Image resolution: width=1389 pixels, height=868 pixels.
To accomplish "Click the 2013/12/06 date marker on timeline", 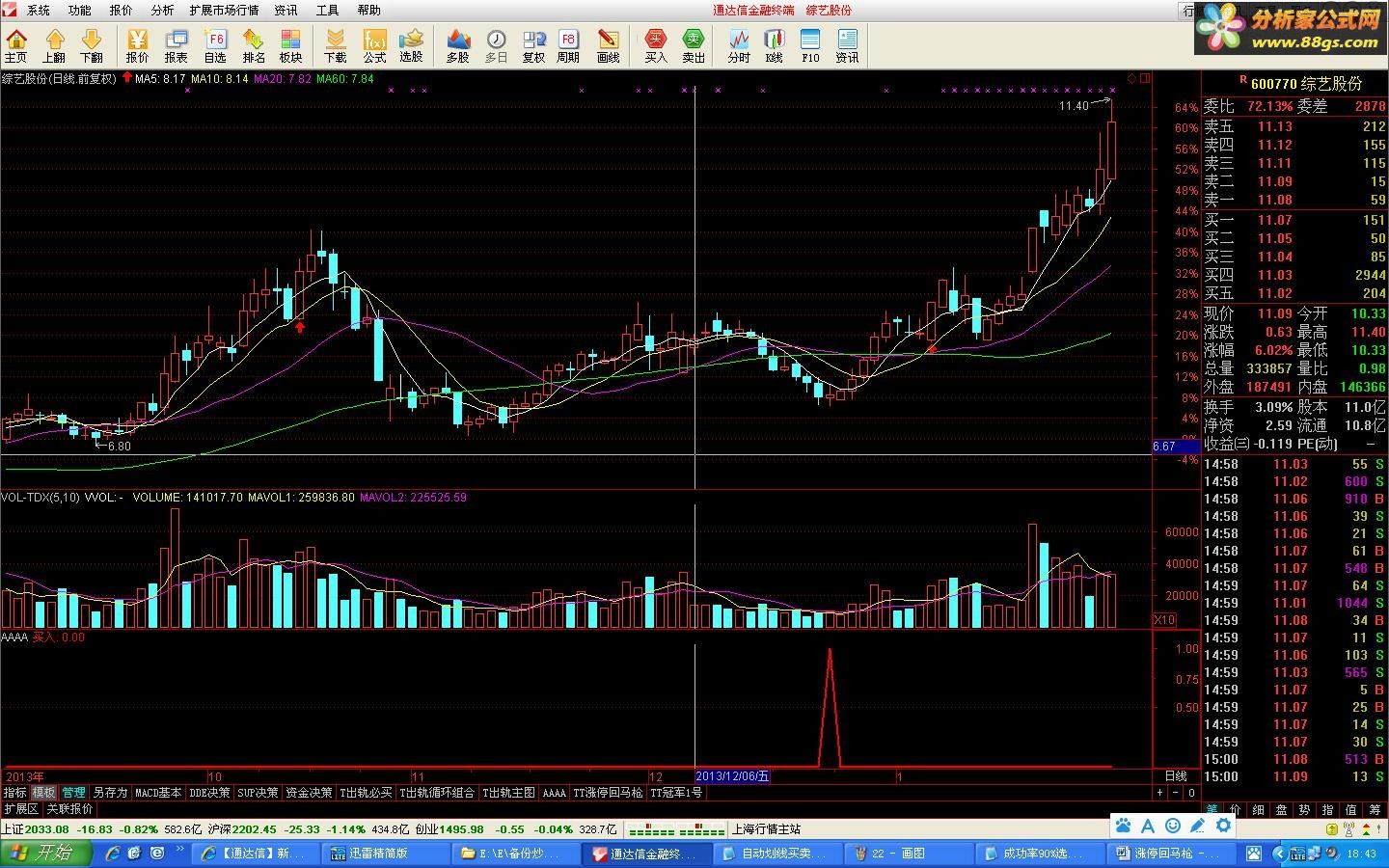I will tap(732, 775).
